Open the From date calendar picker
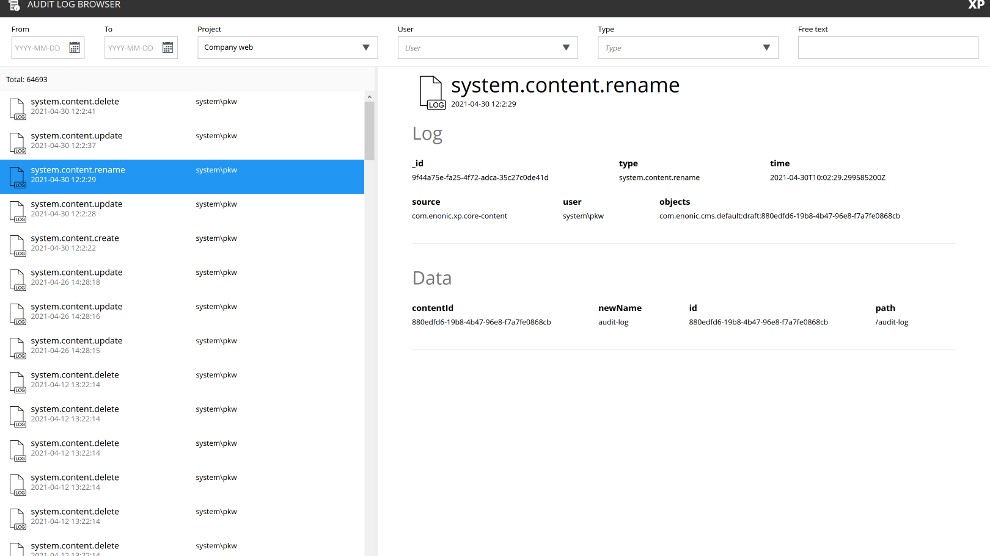This screenshot has width=990, height=556. 75,48
